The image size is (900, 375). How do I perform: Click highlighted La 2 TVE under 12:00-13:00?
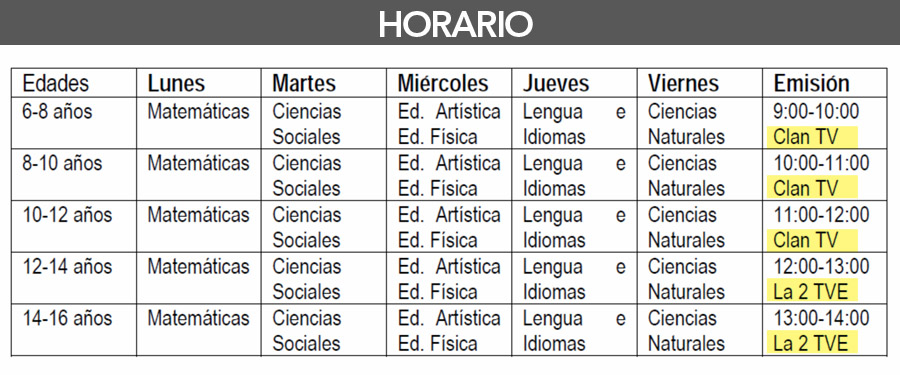click(x=812, y=292)
